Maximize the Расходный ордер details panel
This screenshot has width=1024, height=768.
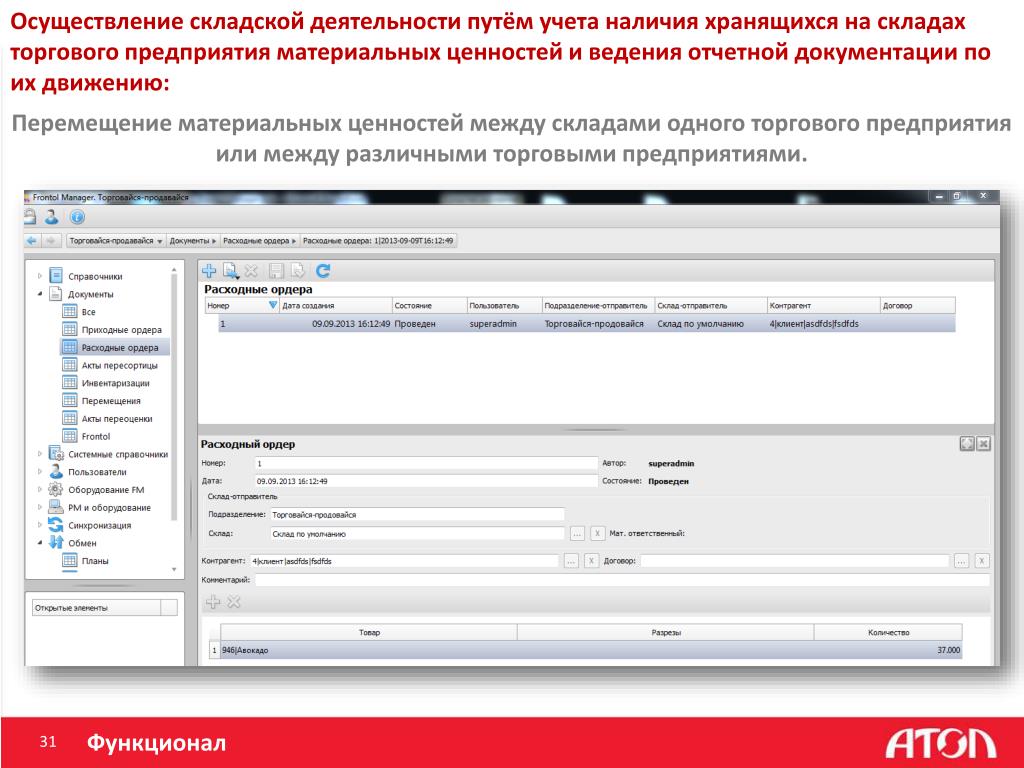pyautogui.click(x=967, y=444)
